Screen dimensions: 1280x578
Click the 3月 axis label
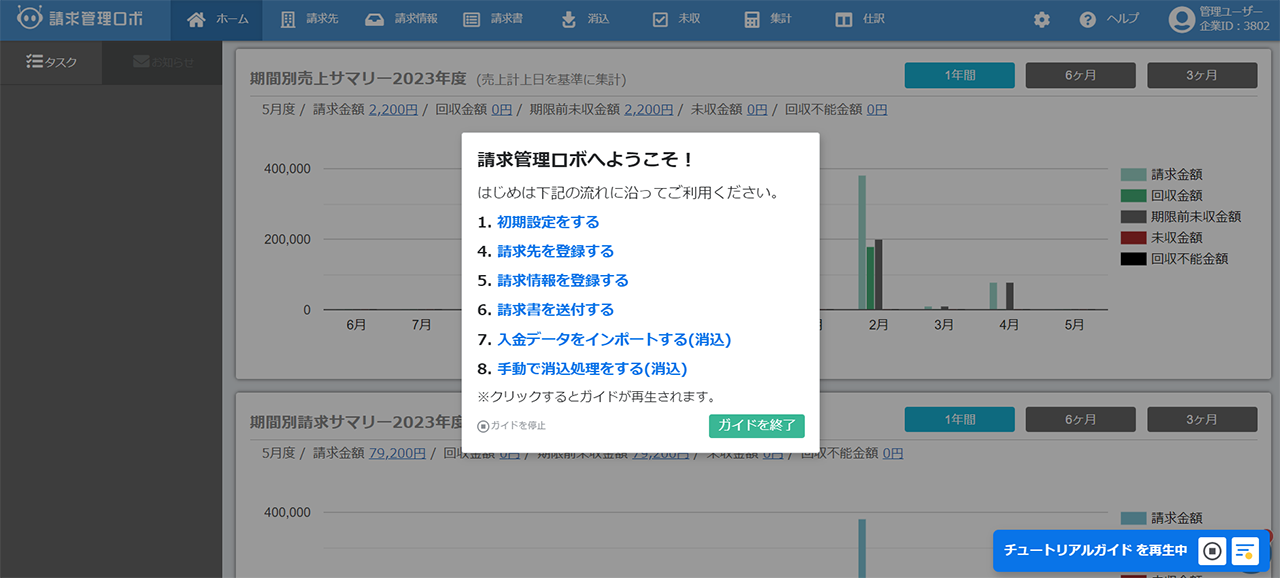pos(944,325)
